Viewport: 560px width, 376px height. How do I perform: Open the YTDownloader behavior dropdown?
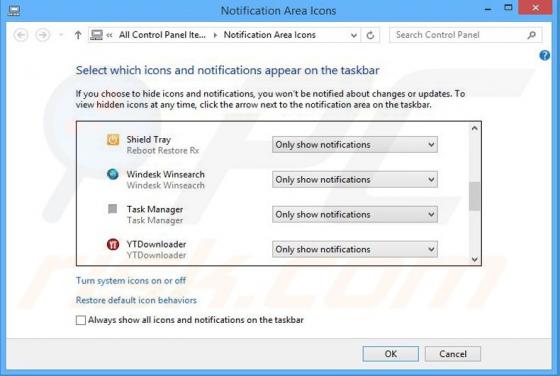[x=355, y=249]
